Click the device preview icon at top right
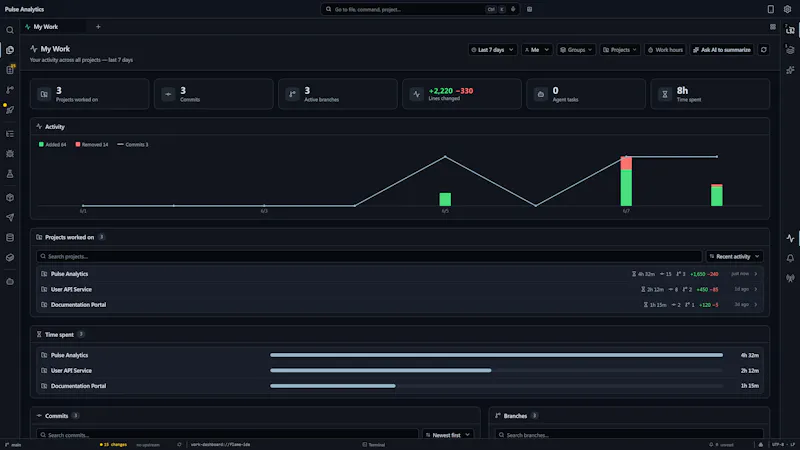Image resolution: width=800 pixels, height=450 pixels. click(770, 9)
